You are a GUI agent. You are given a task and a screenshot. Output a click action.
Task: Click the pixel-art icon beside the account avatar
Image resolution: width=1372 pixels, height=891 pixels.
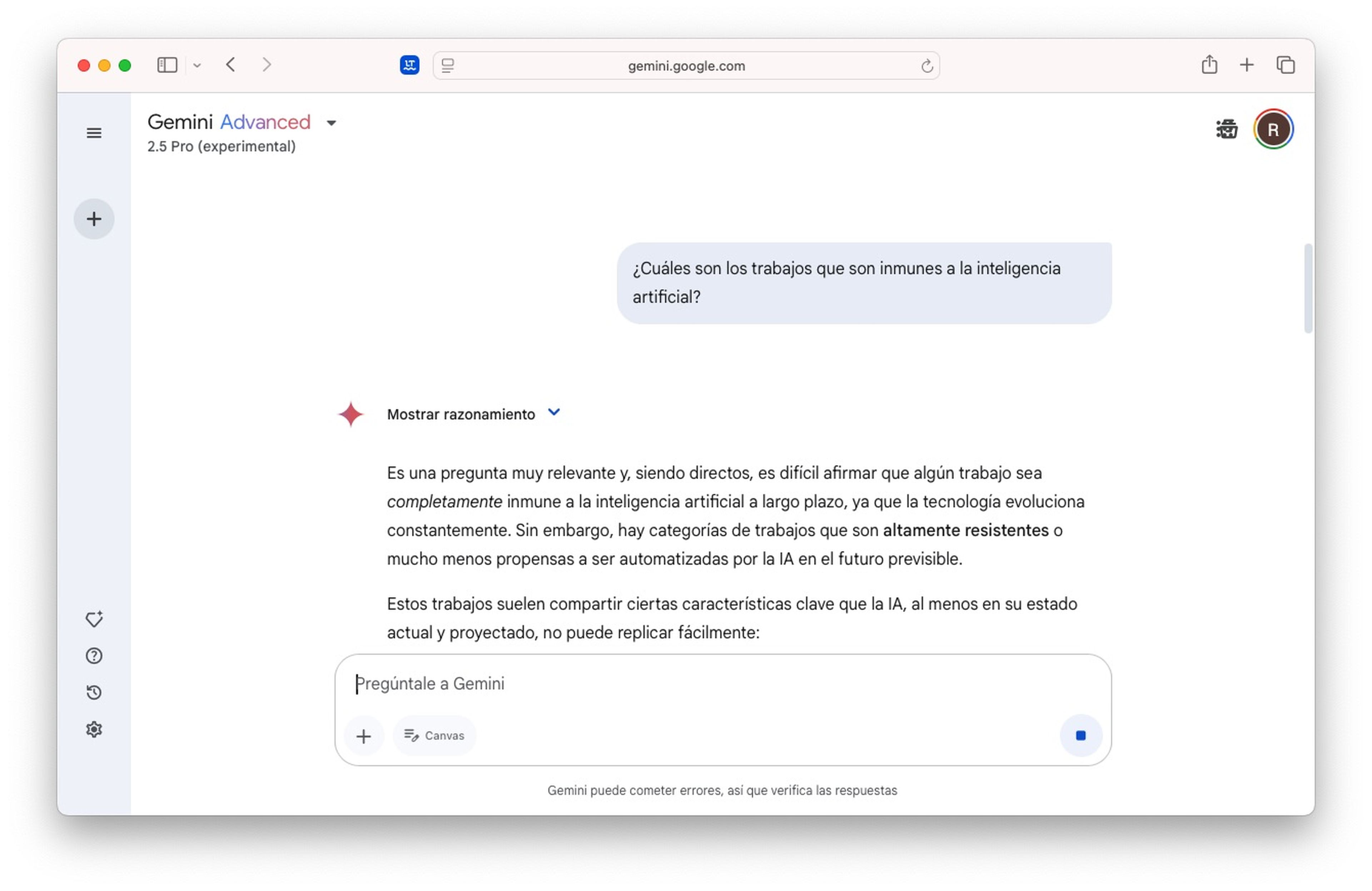(x=1227, y=129)
